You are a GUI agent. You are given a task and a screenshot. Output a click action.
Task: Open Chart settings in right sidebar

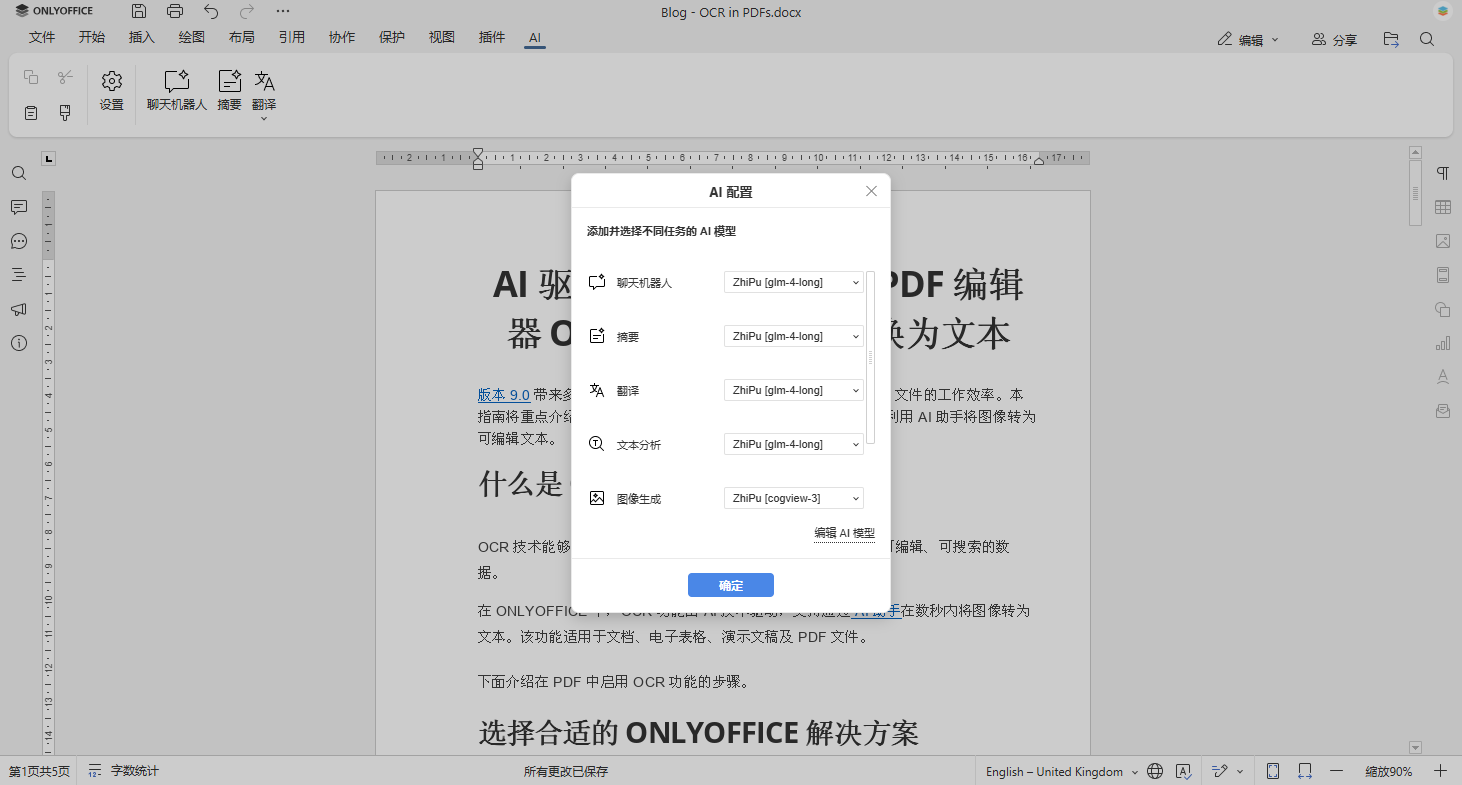1443,343
